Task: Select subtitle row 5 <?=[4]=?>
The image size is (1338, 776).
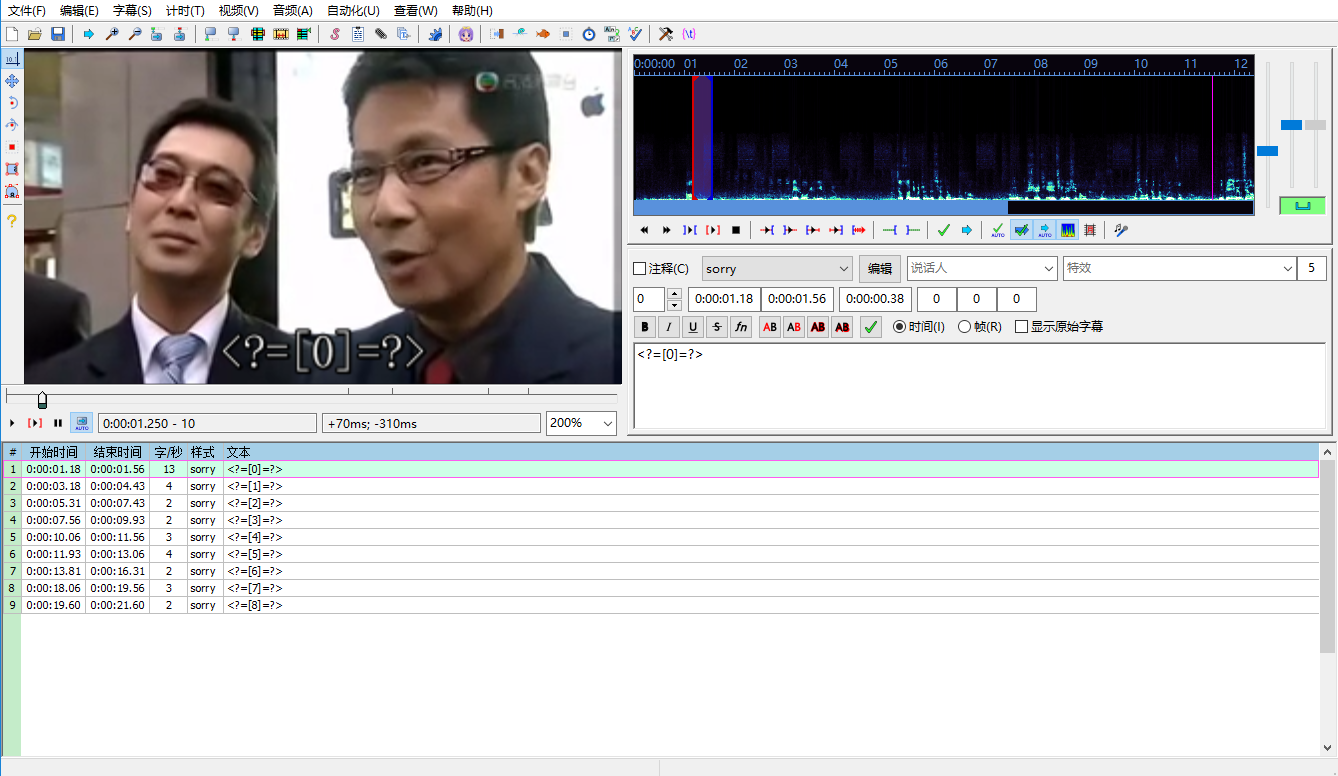Action: tap(661, 537)
